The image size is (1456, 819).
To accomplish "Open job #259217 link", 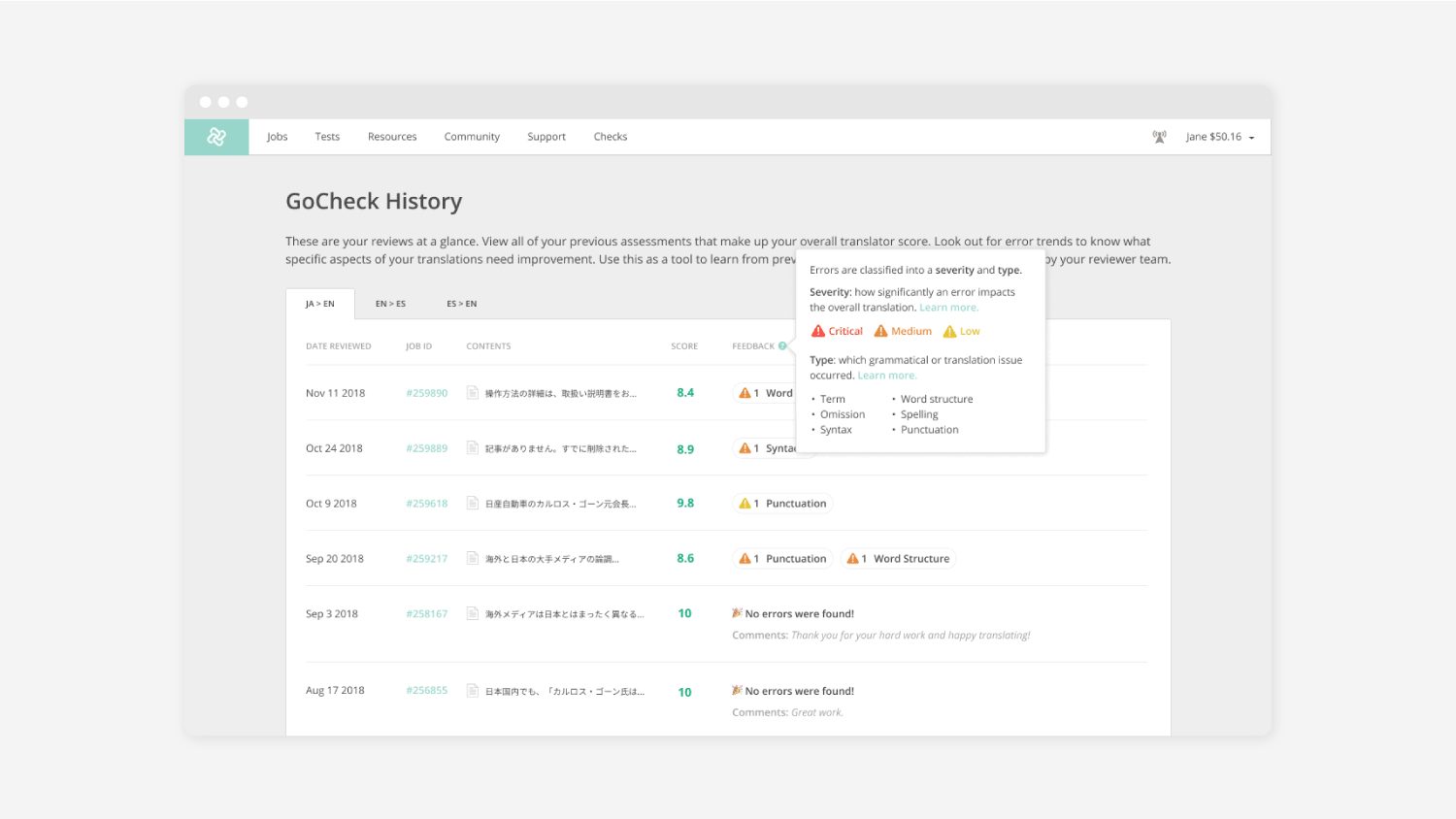I will [427, 559].
